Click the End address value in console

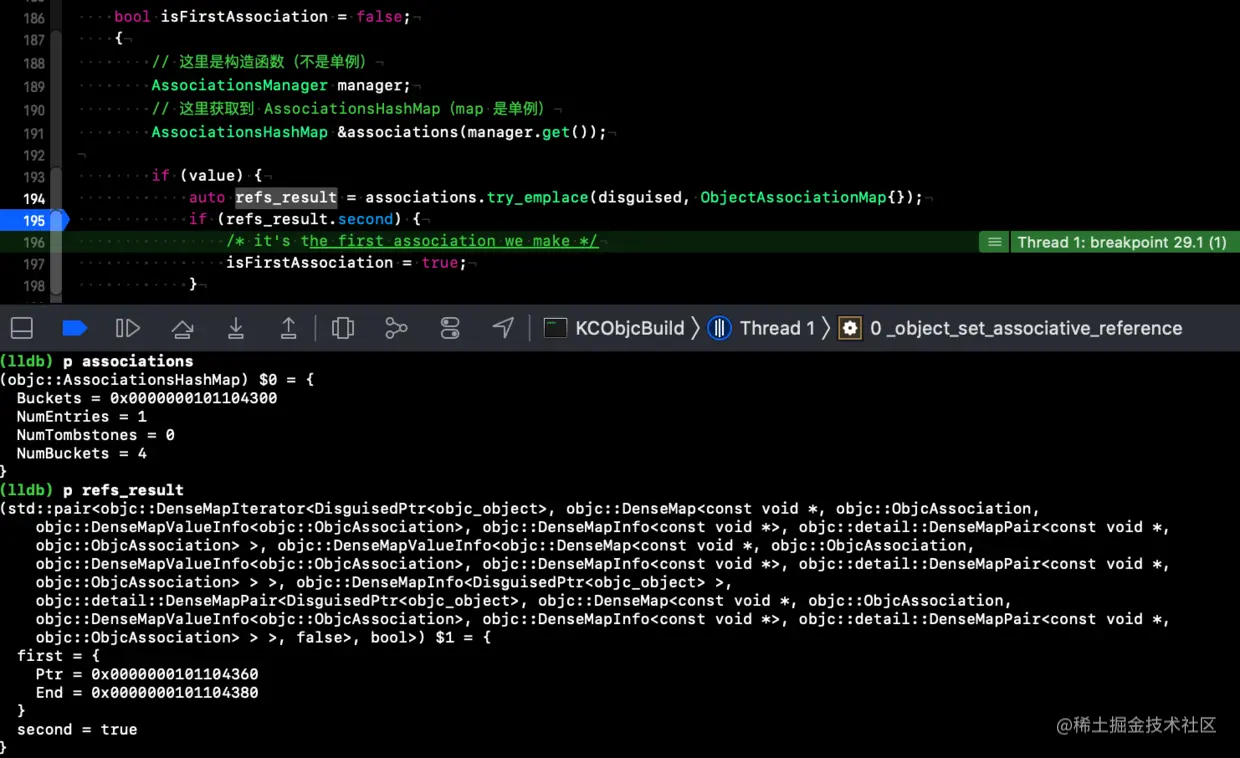coord(175,692)
